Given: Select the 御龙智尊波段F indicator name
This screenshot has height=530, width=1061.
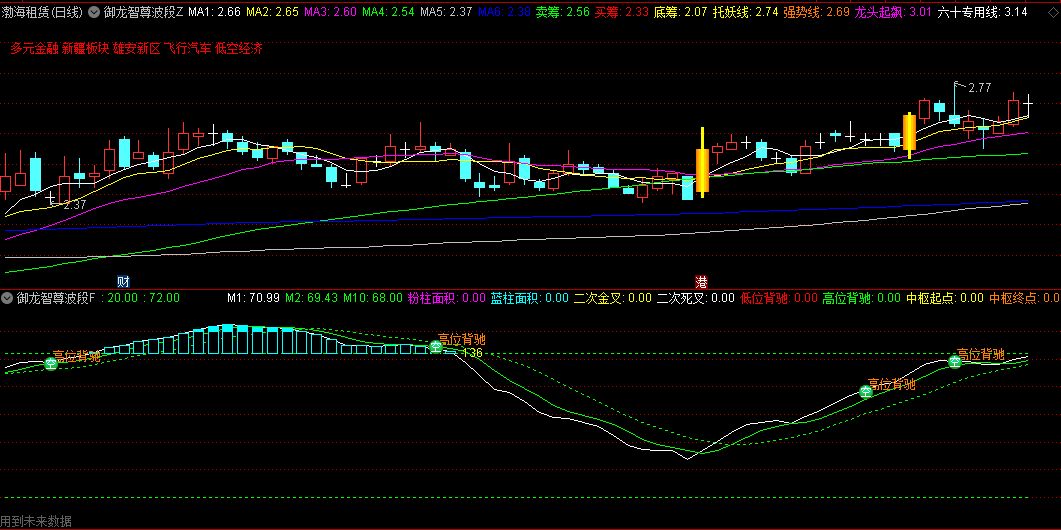Looking at the screenshot, I should point(55,298).
